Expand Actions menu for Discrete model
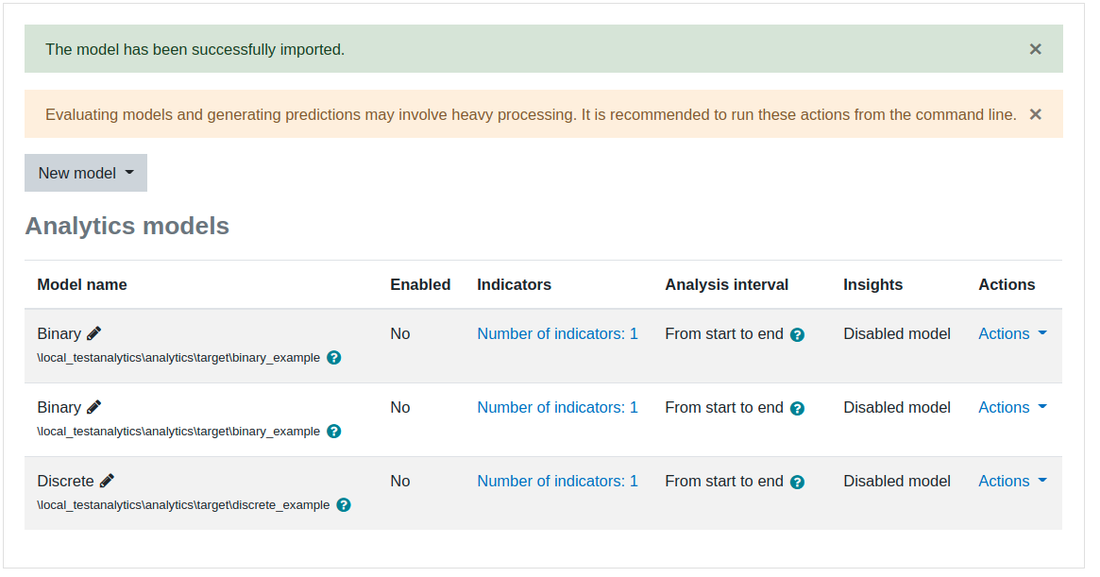The width and height of the screenshot is (1100, 577). [1012, 481]
